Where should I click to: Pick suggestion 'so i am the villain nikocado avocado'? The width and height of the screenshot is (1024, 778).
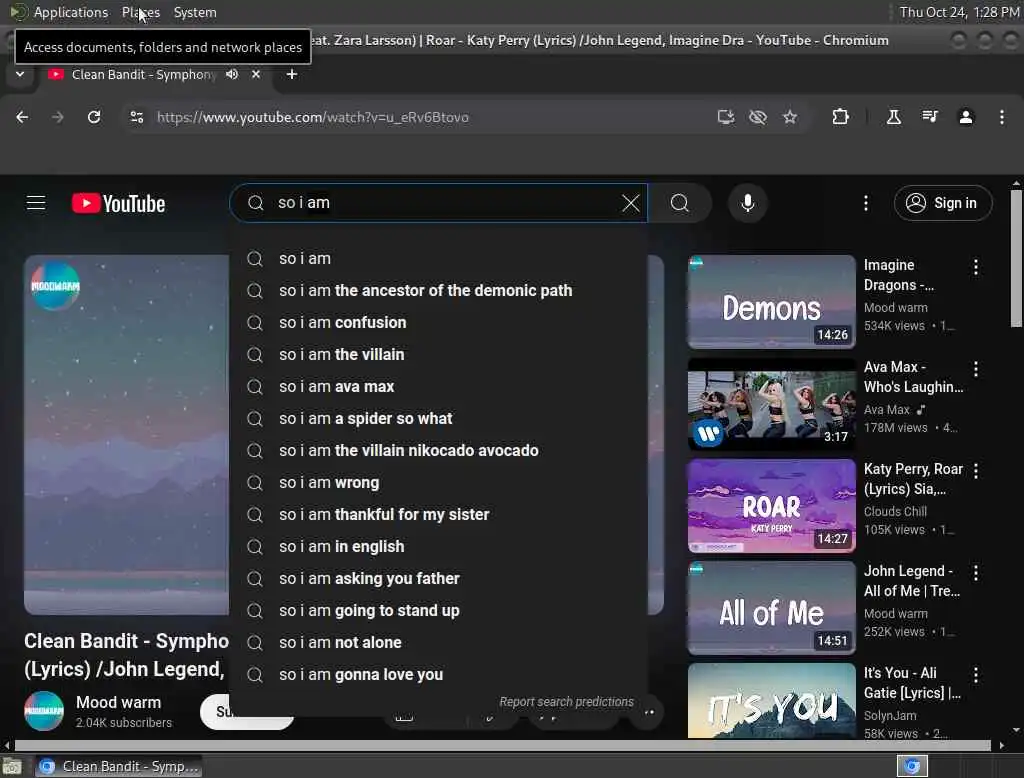[438, 451]
